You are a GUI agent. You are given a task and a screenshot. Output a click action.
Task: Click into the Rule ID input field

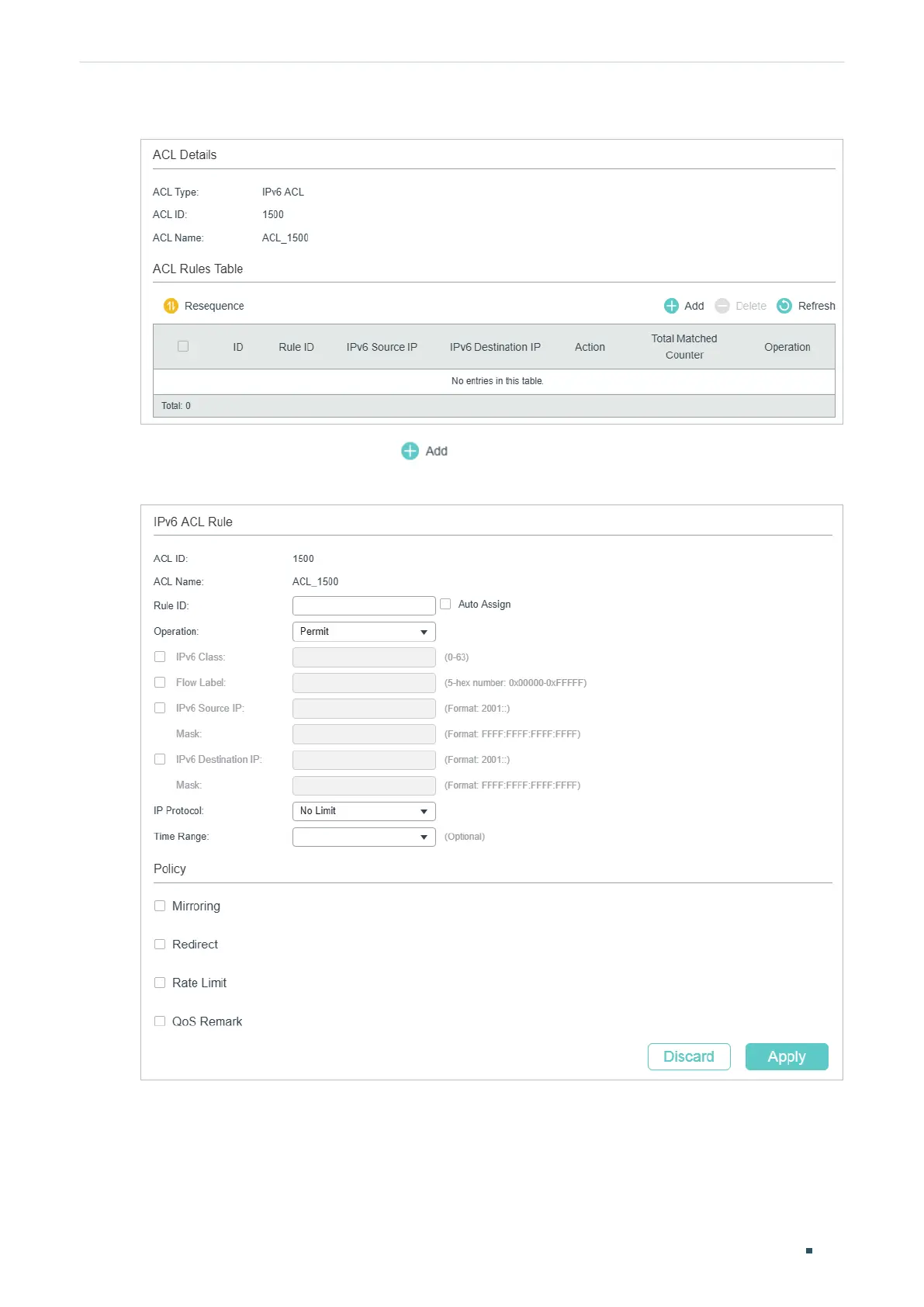tap(364, 605)
